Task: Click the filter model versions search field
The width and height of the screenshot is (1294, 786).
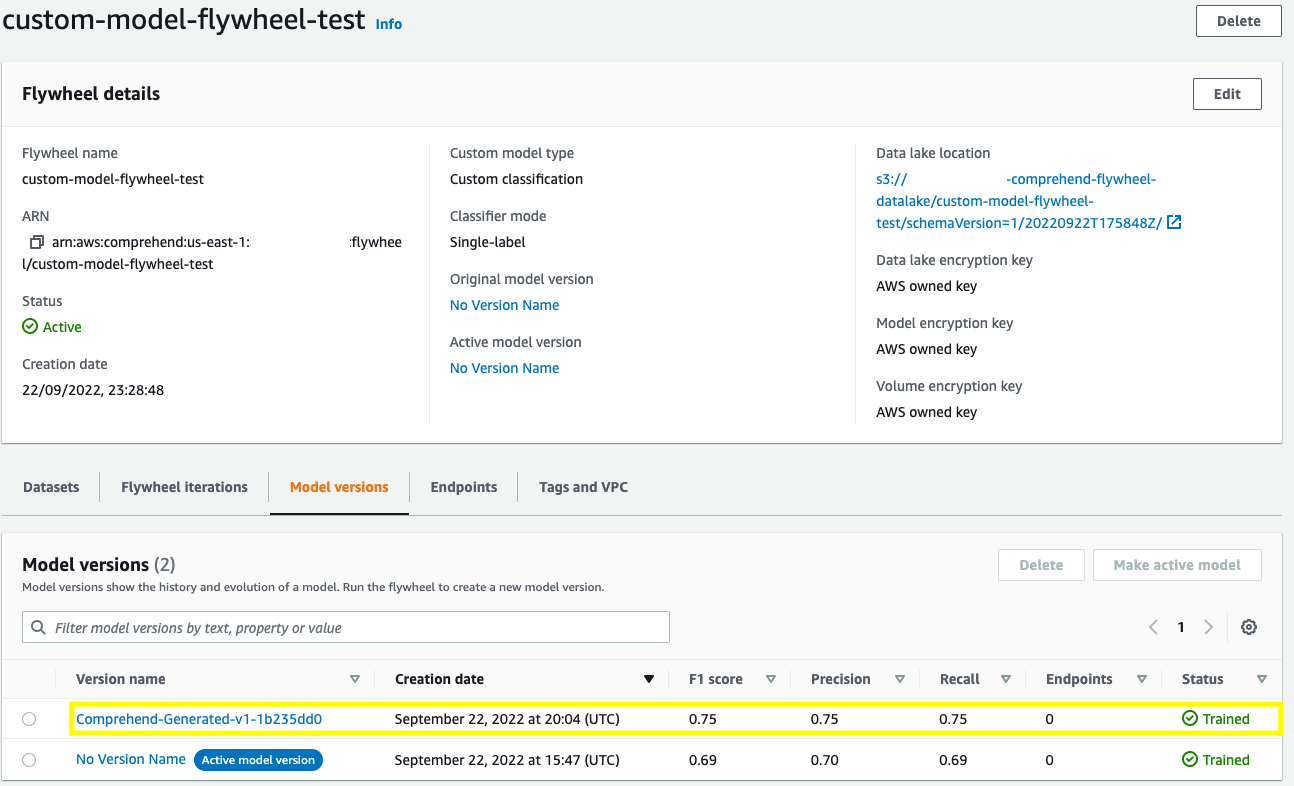Action: (x=346, y=627)
